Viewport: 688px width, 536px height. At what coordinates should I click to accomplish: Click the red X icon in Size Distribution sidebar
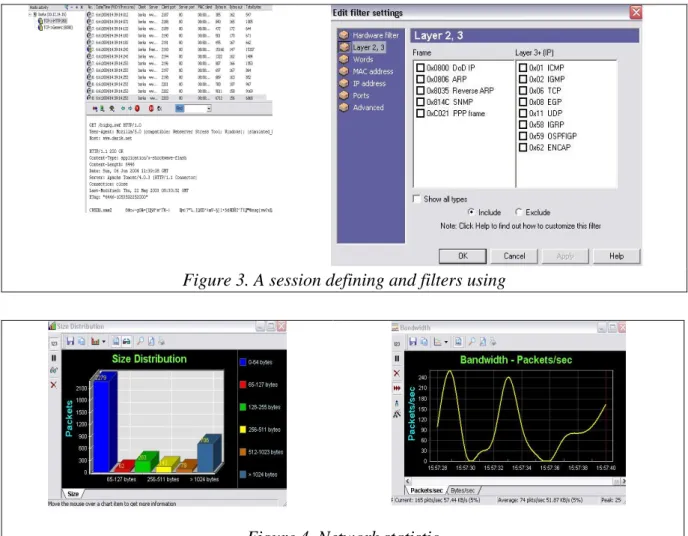click(x=54, y=385)
